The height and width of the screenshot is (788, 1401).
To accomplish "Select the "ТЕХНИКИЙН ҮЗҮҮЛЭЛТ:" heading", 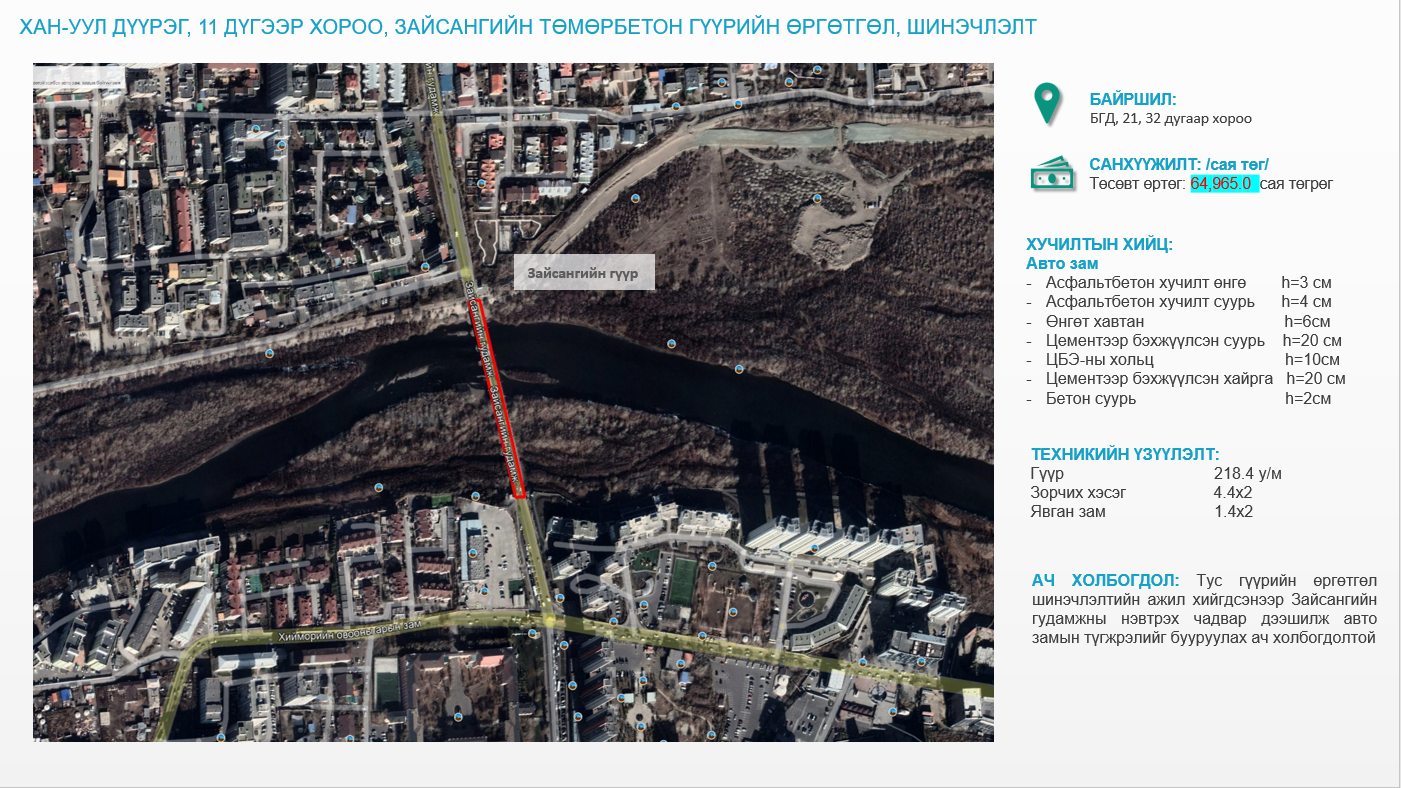I will (x=1125, y=453).
